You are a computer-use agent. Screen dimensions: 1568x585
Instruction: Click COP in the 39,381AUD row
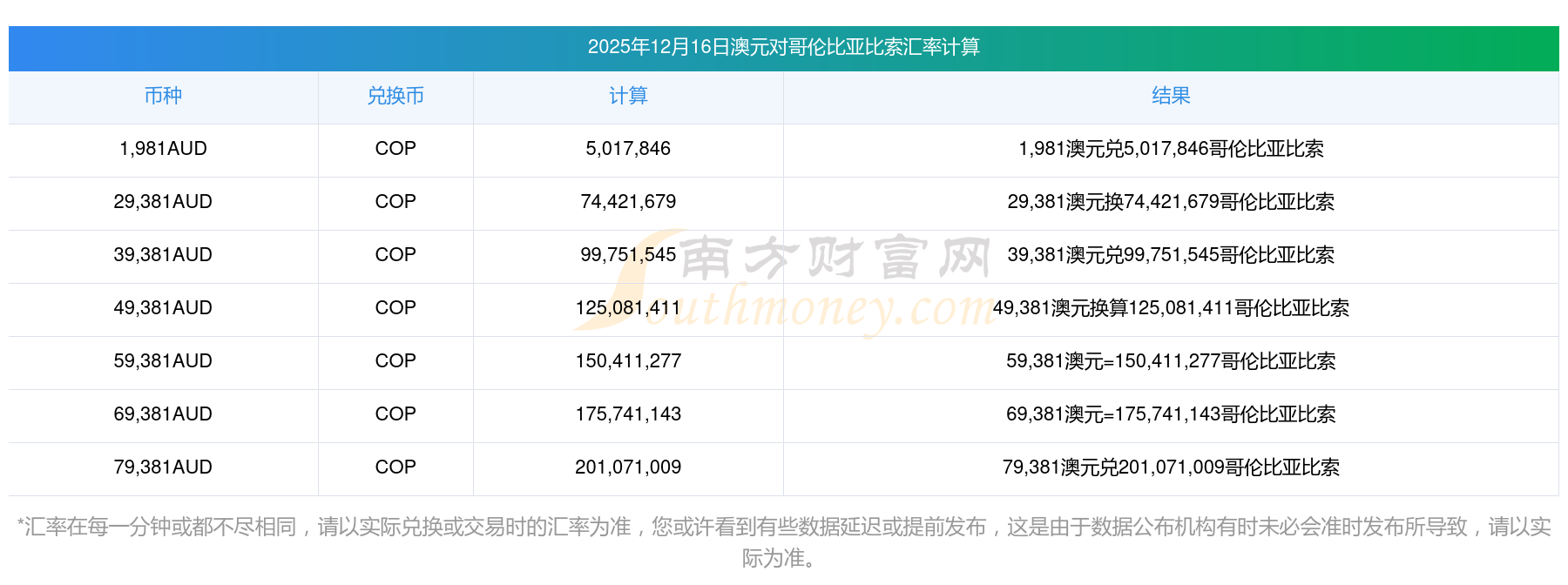pos(395,255)
